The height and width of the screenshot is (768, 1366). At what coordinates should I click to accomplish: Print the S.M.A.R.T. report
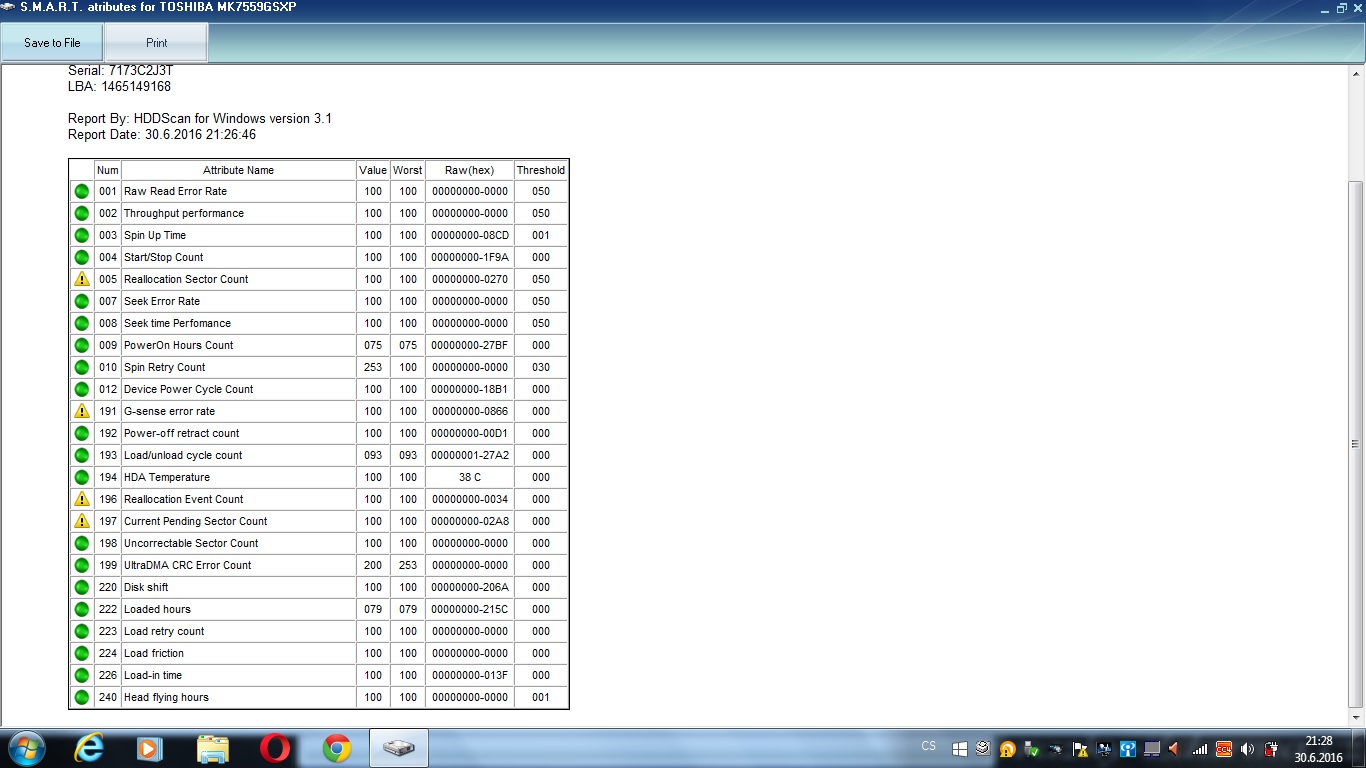tap(157, 43)
